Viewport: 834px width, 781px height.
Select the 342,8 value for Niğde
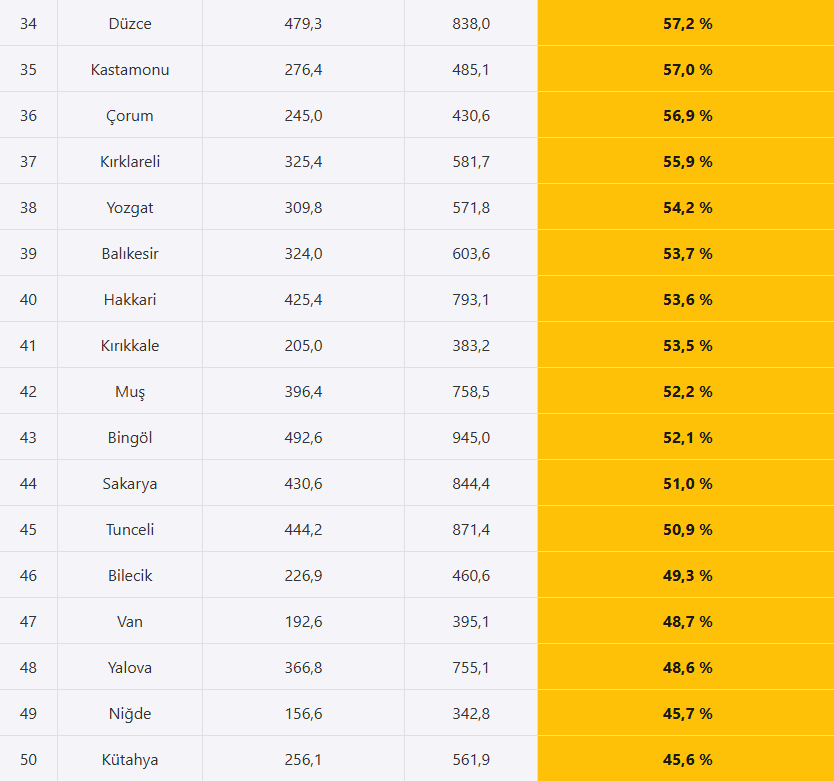[471, 714]
